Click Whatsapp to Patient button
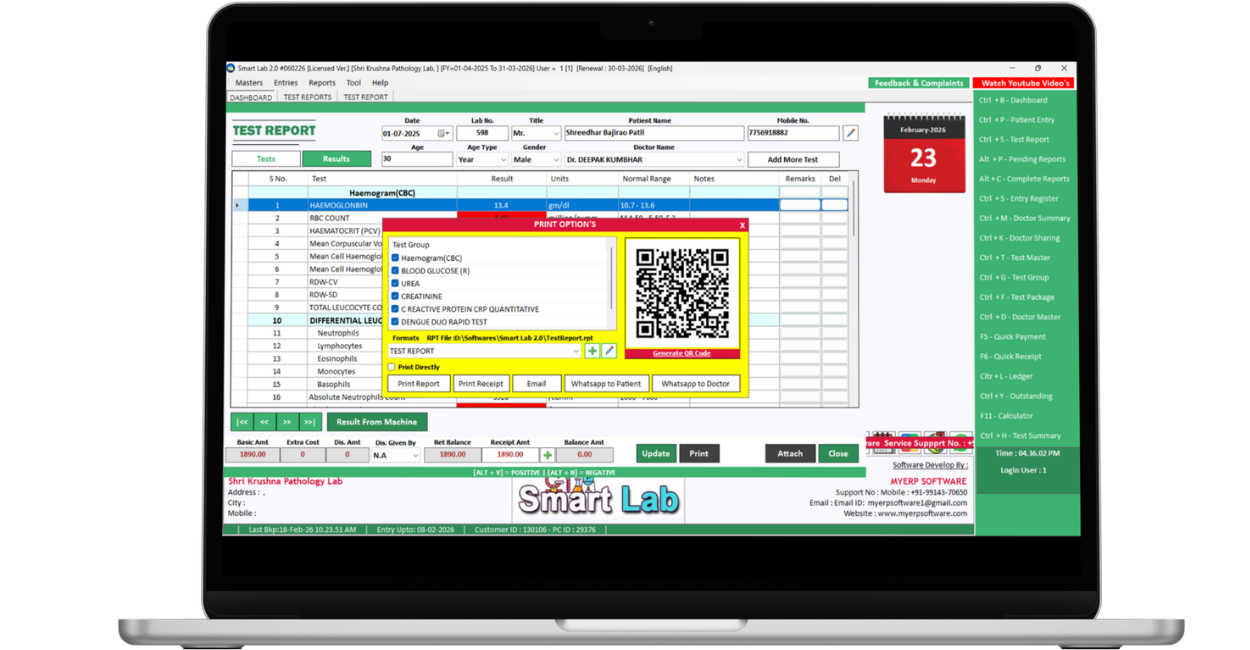This screenshot has height=650, width=1250. pos(606,384)
